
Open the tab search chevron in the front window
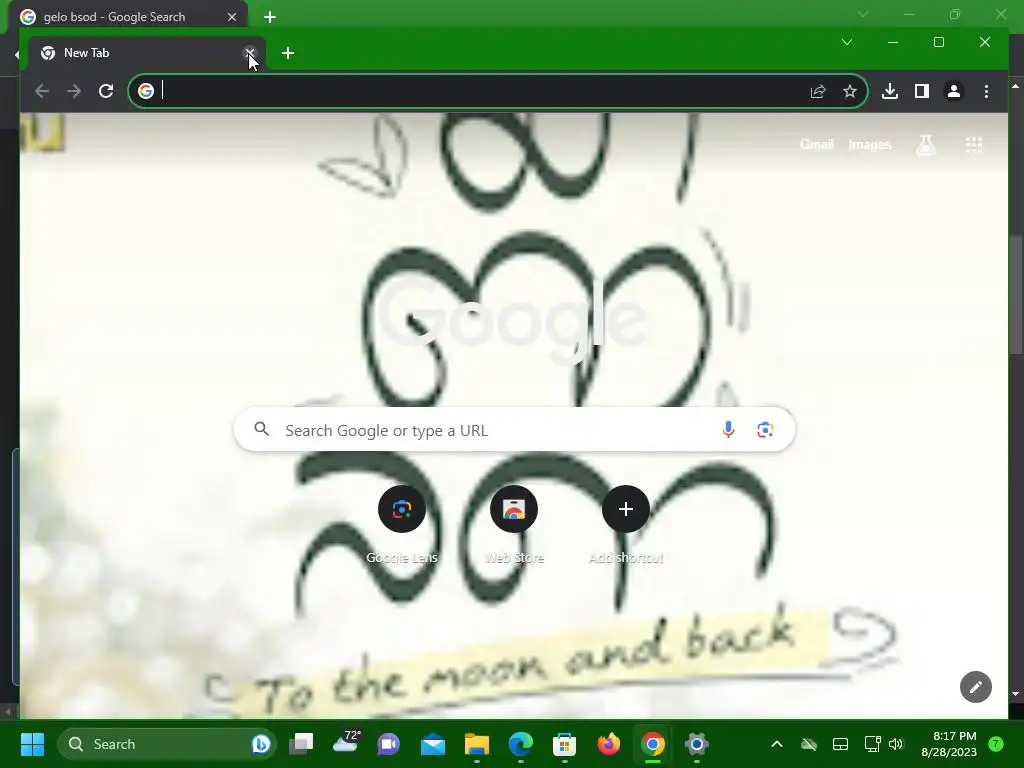tap(847, 42)
